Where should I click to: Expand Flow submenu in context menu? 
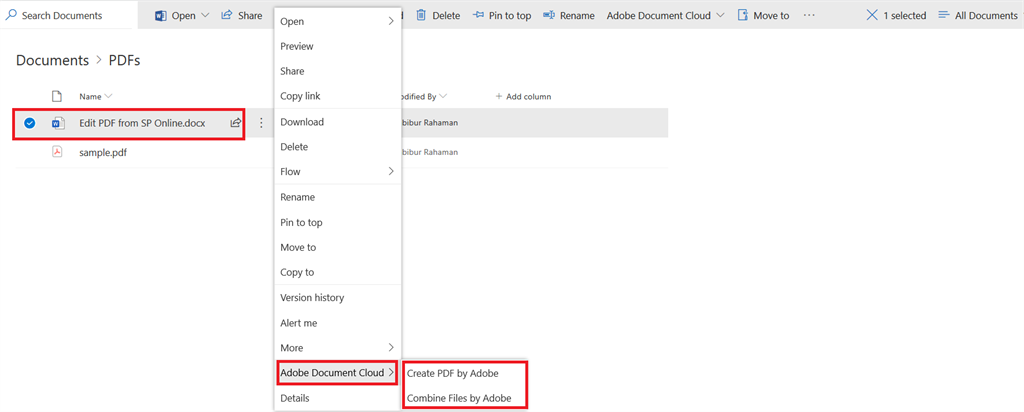coord(391,172)
